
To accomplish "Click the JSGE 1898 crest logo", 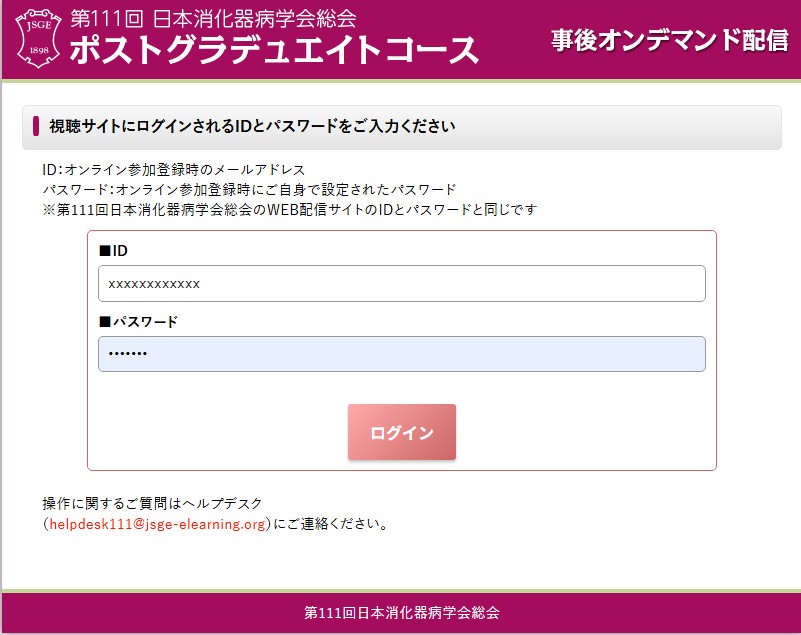I will [x=39, y=38].
